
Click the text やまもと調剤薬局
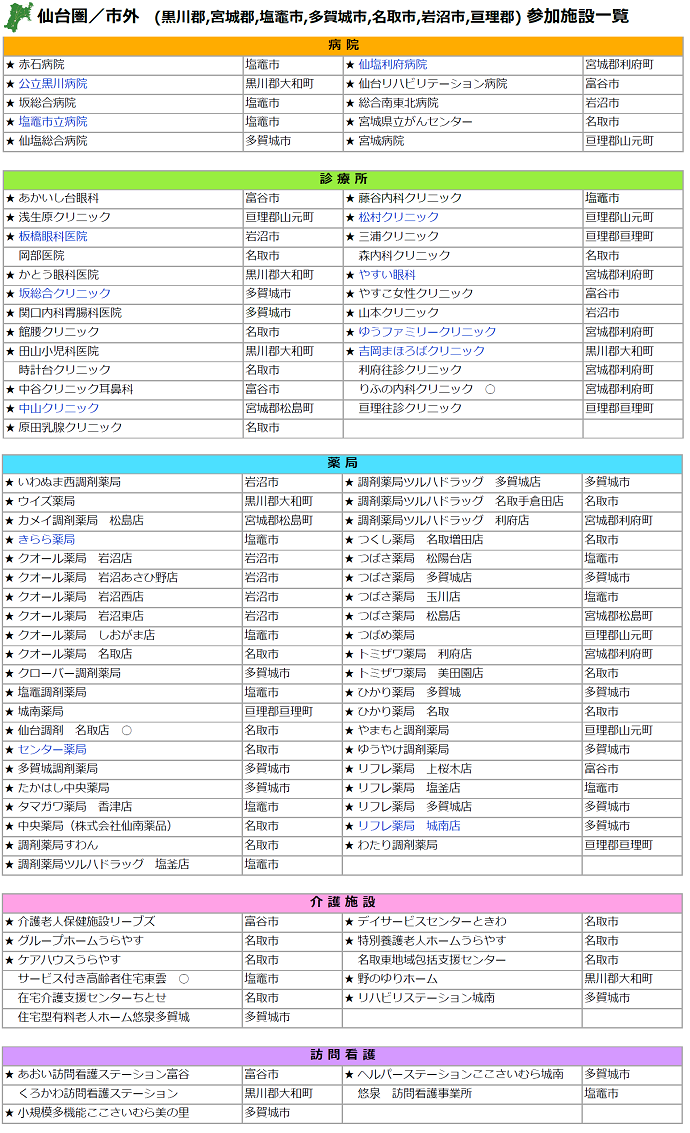404,731
